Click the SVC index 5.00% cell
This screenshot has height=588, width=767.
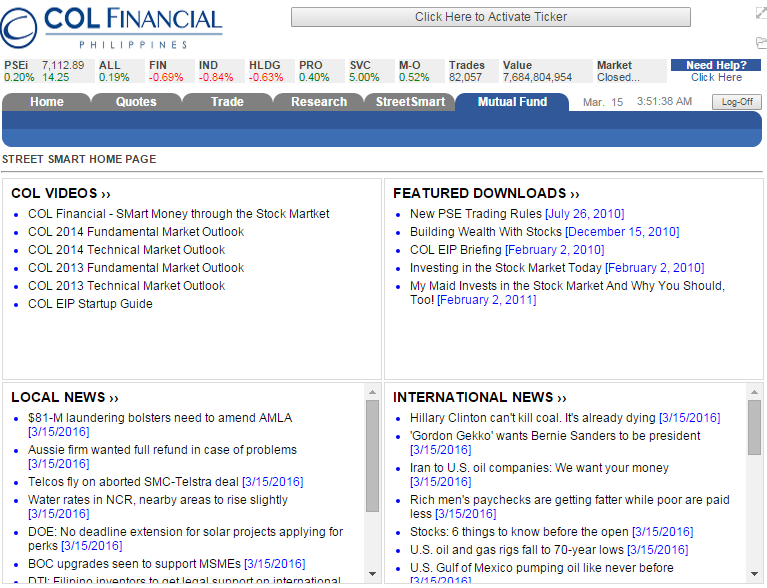[x=371, y=71]
